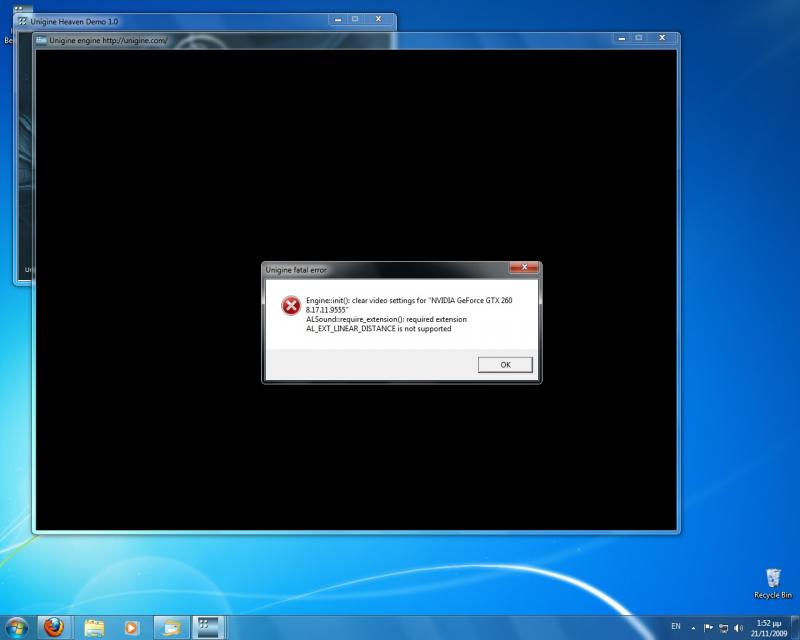The image size is (800, 640).
Task: Open the Windows Start menu
Action: tap(16, 627)
